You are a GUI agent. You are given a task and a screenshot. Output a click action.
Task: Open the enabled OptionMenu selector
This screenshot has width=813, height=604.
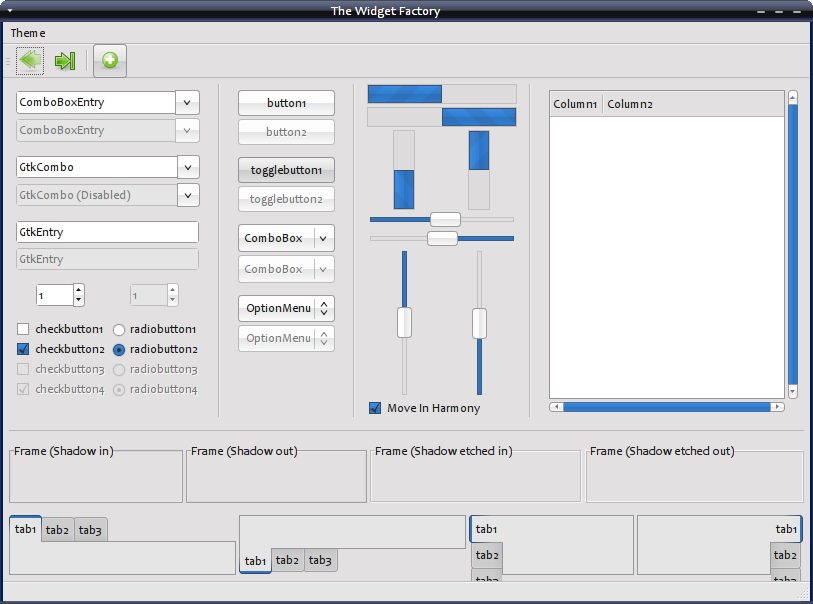286,308
